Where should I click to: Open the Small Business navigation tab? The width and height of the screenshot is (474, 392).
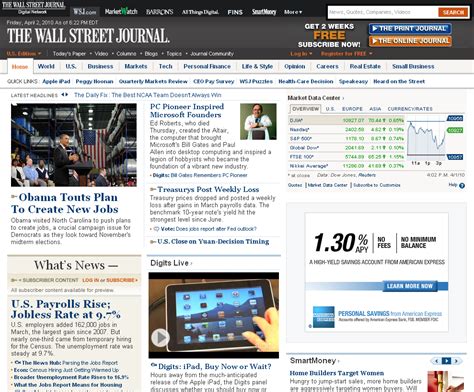pos(413,66)
